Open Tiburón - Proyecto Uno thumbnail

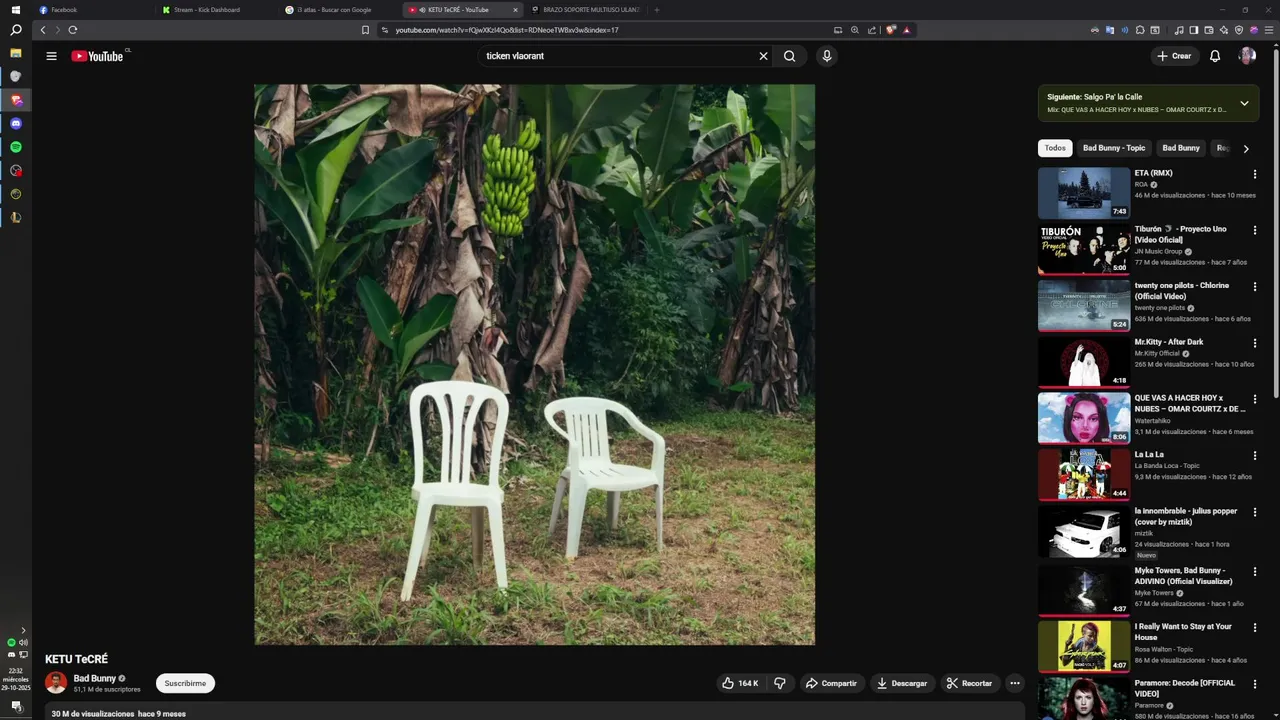tap(1084, 249)
